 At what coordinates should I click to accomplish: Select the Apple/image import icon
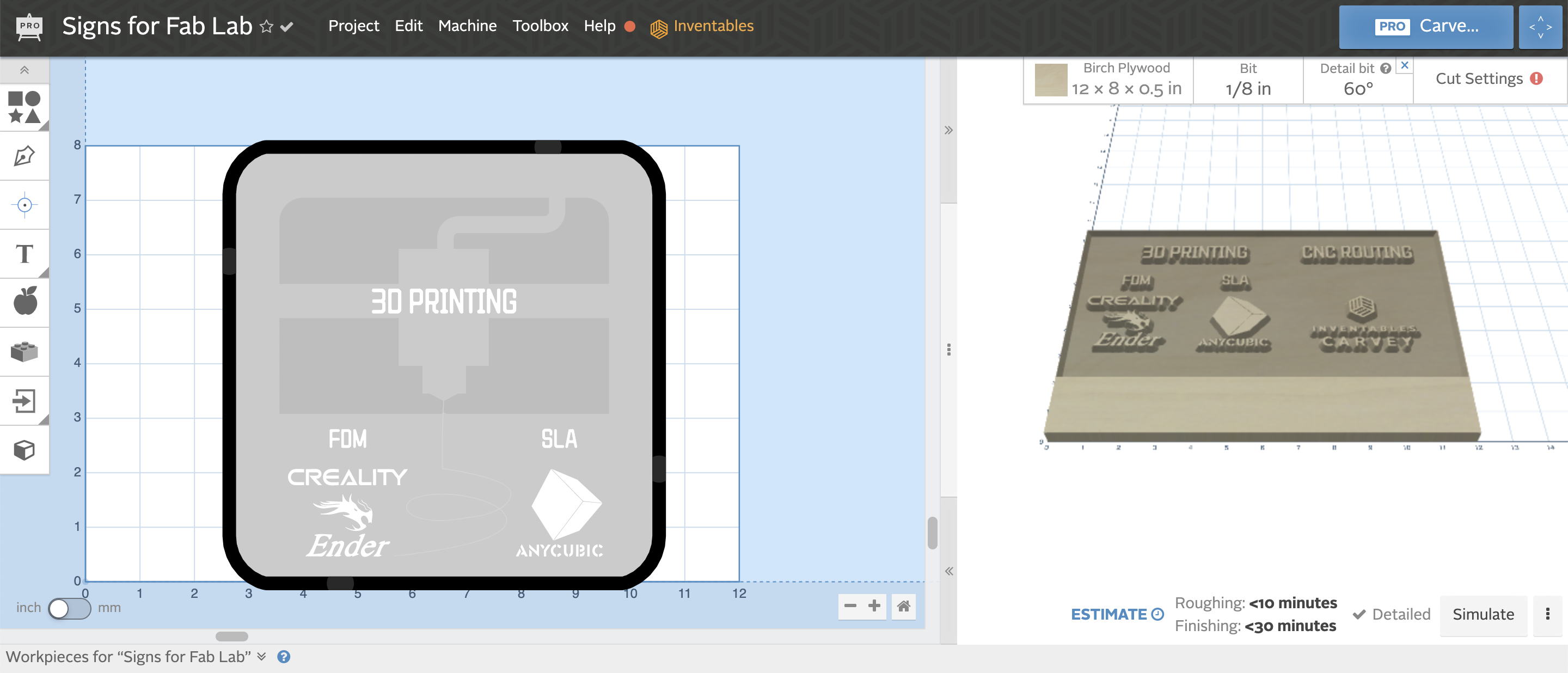click(x=26, y=301)
